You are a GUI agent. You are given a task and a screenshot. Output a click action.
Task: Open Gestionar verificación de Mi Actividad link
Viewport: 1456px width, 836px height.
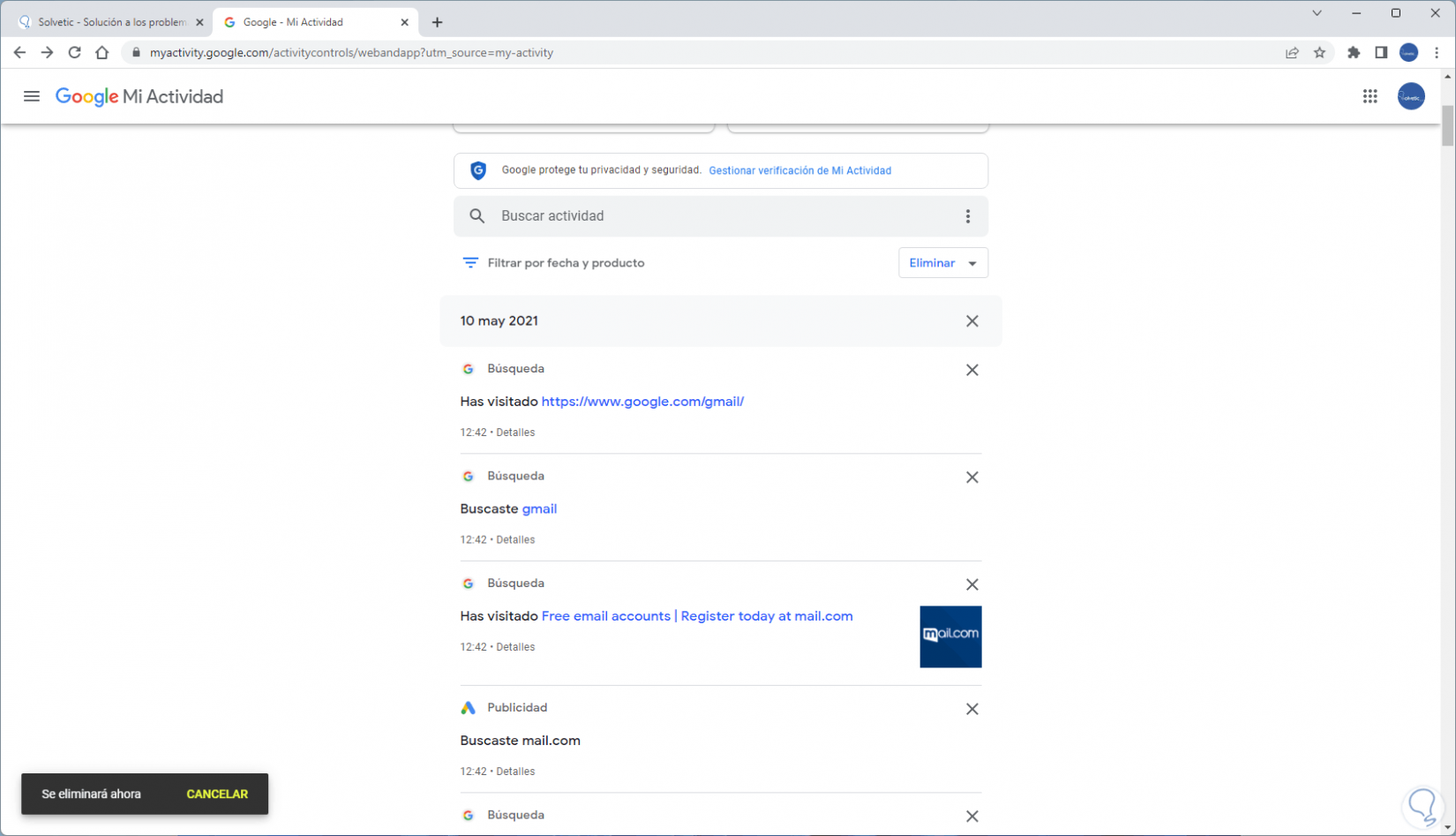click(x=799, y=170)
